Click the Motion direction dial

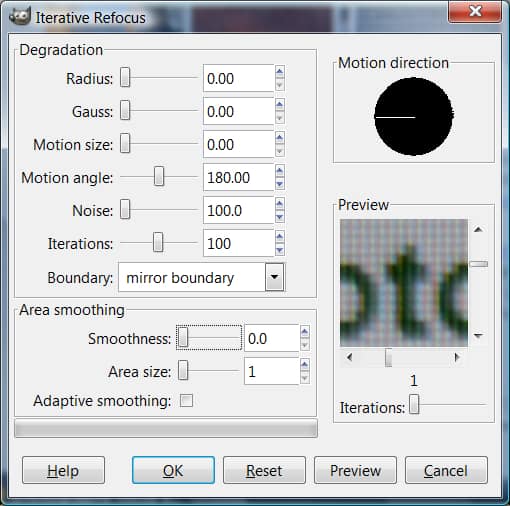click(414, 117)
